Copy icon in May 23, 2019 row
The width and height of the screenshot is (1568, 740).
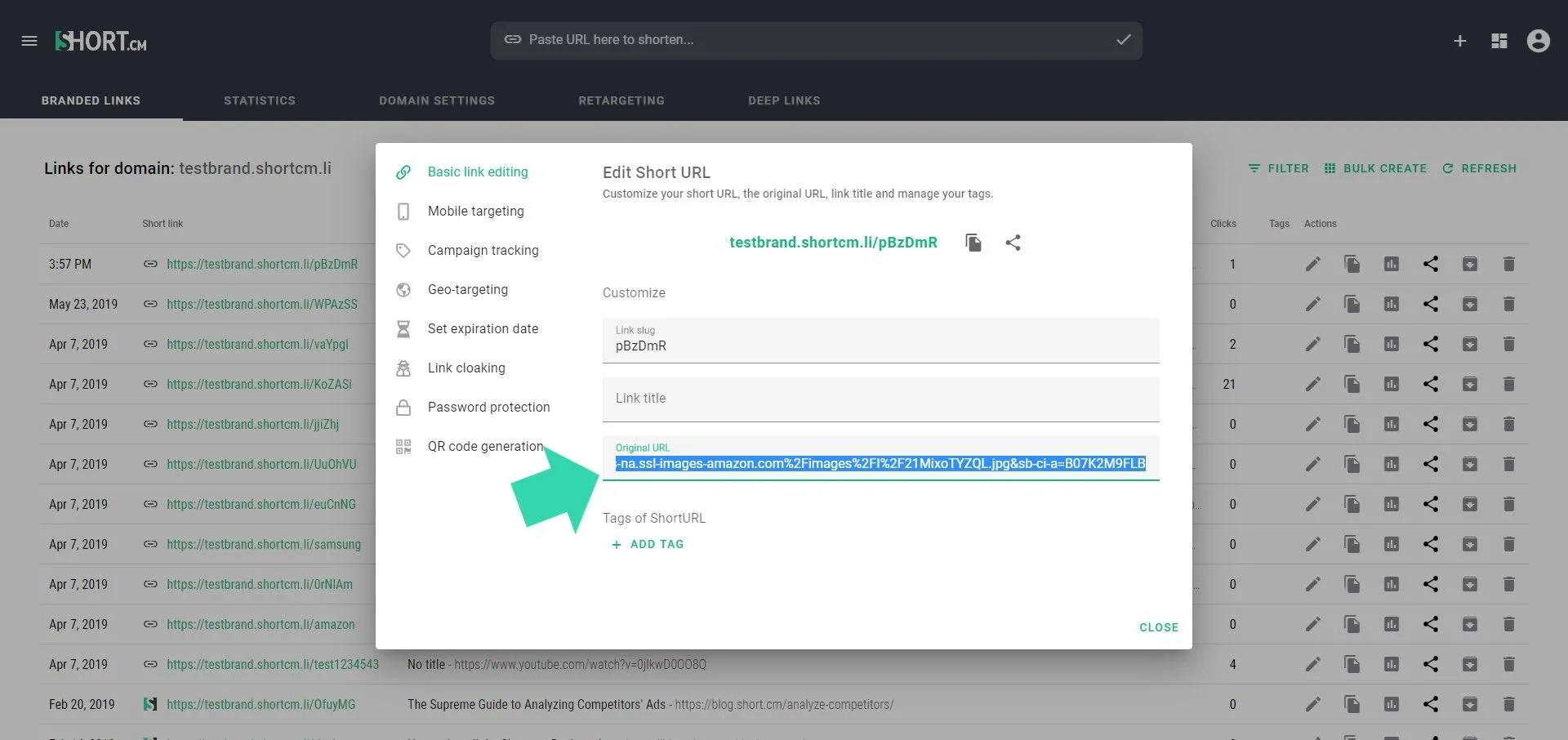(1352, 304)
